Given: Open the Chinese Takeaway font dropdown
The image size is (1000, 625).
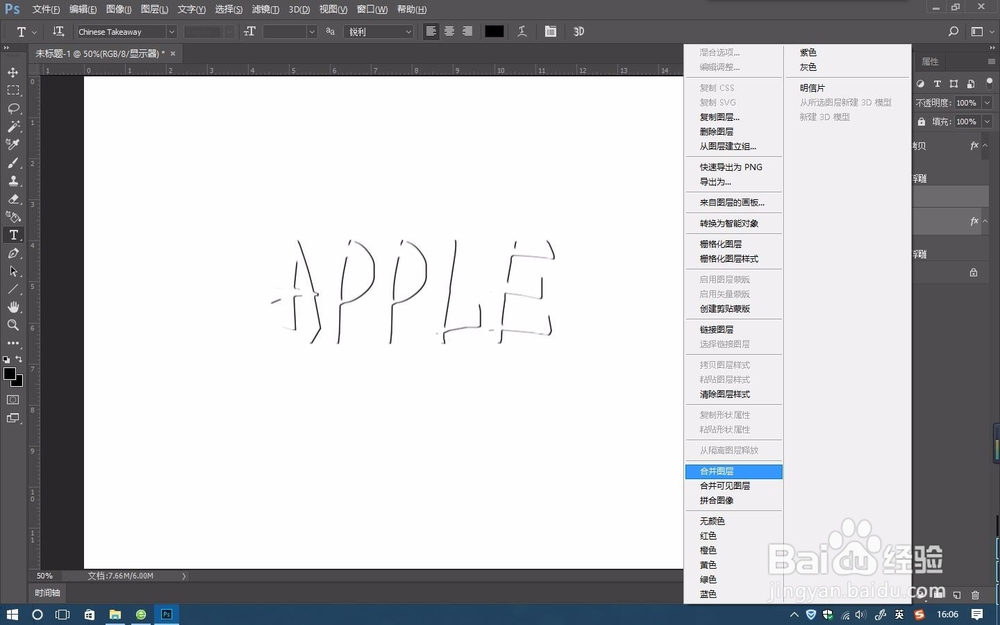Looking at the screenshot, I should (x=172, y=31).
